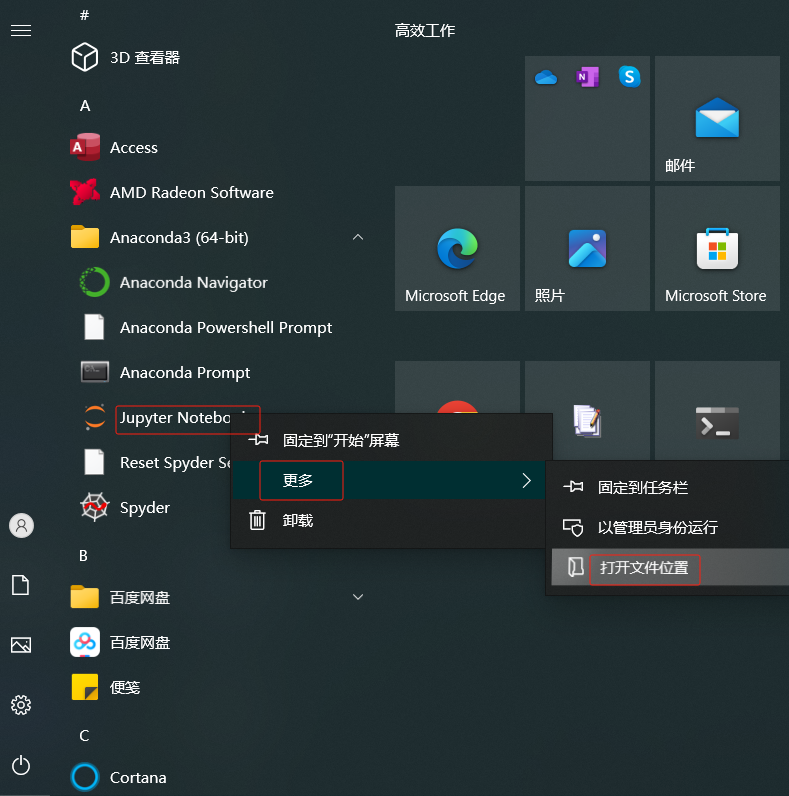789x796 pixels.
Task: Click 打开文件位置 in submenu
Action: [670, 567]
